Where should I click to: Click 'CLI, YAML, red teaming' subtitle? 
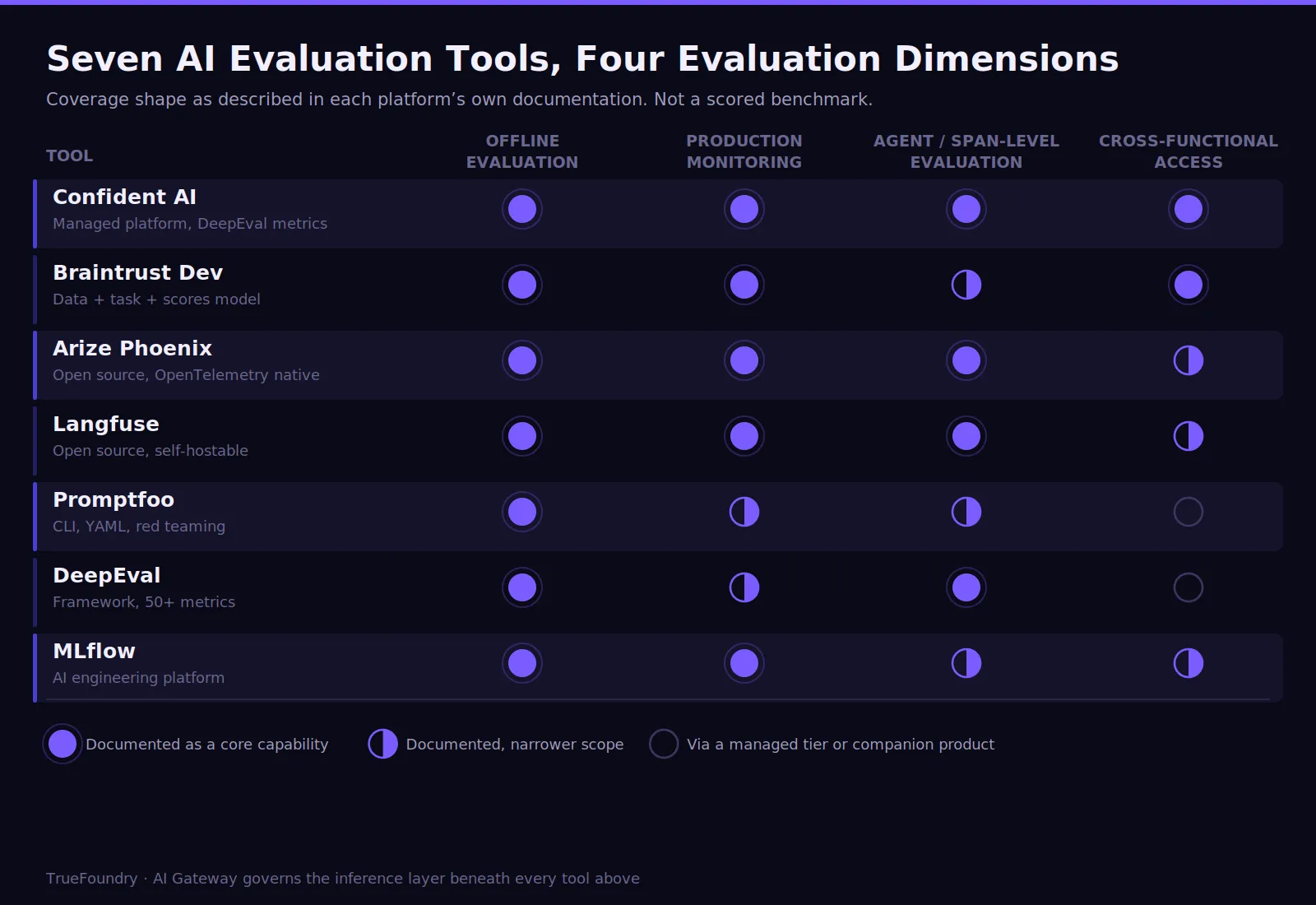coord(139,526)
